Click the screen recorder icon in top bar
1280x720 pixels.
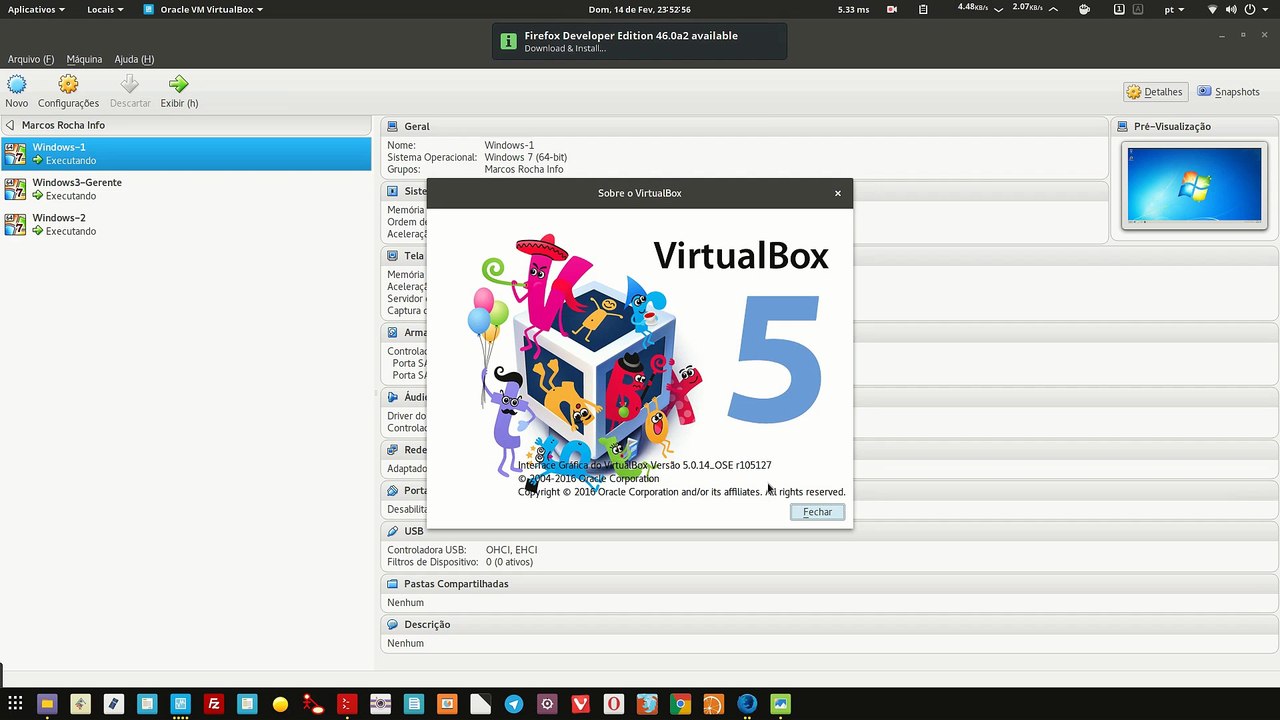point(894,9)
